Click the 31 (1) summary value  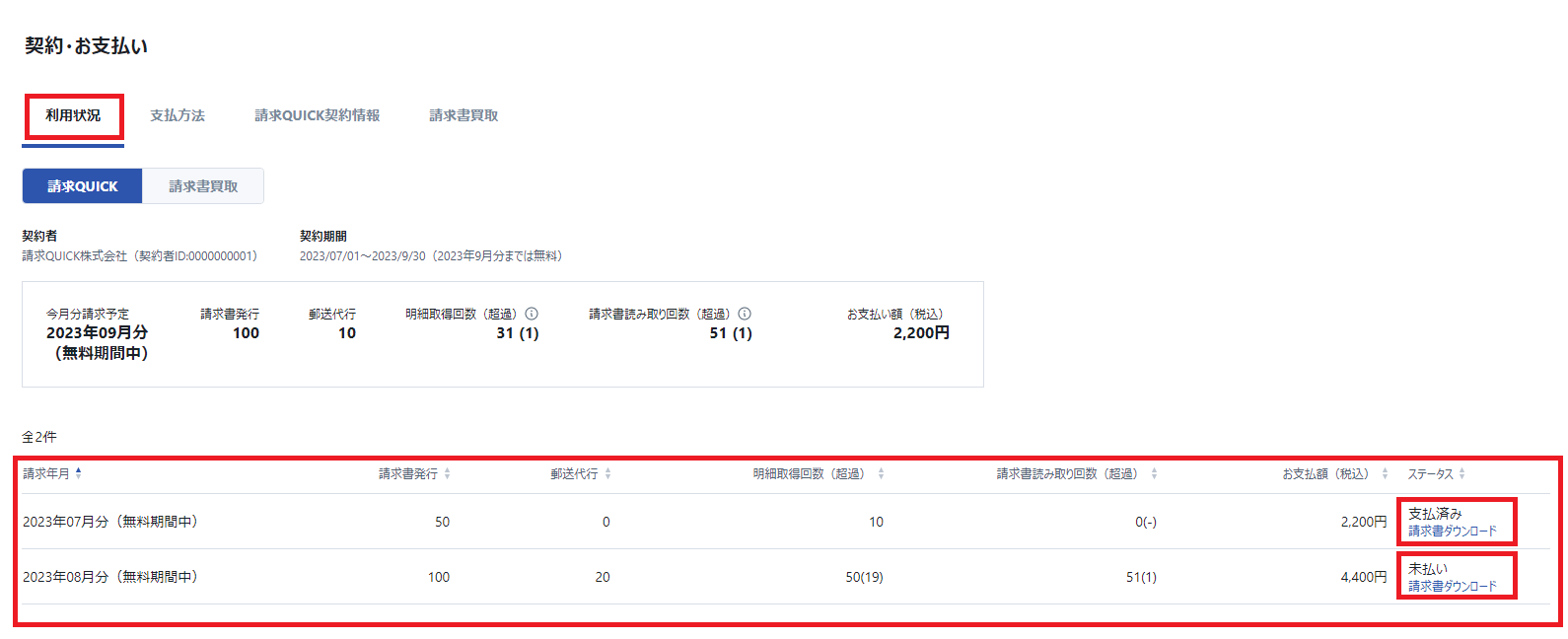click(x=518, y=333)
